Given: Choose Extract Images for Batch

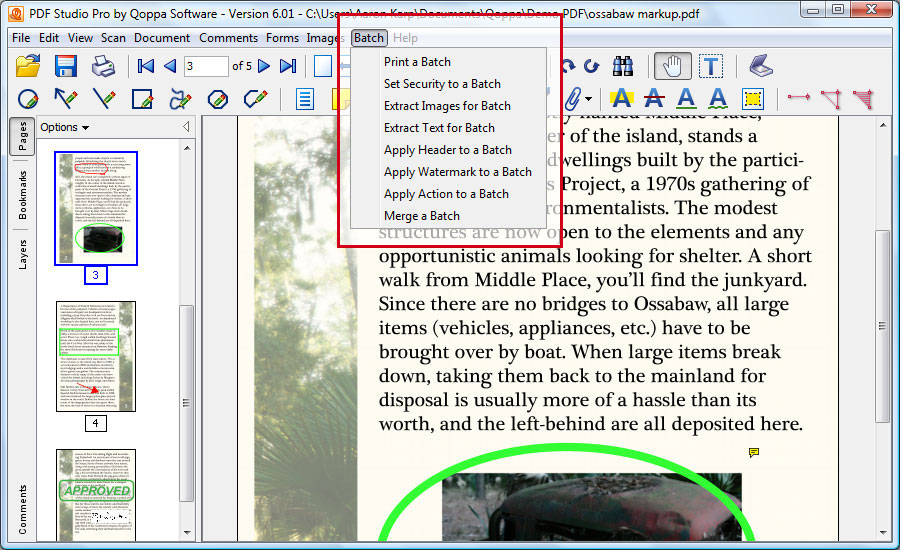Looking at the screenshot, I should point(448,106).
